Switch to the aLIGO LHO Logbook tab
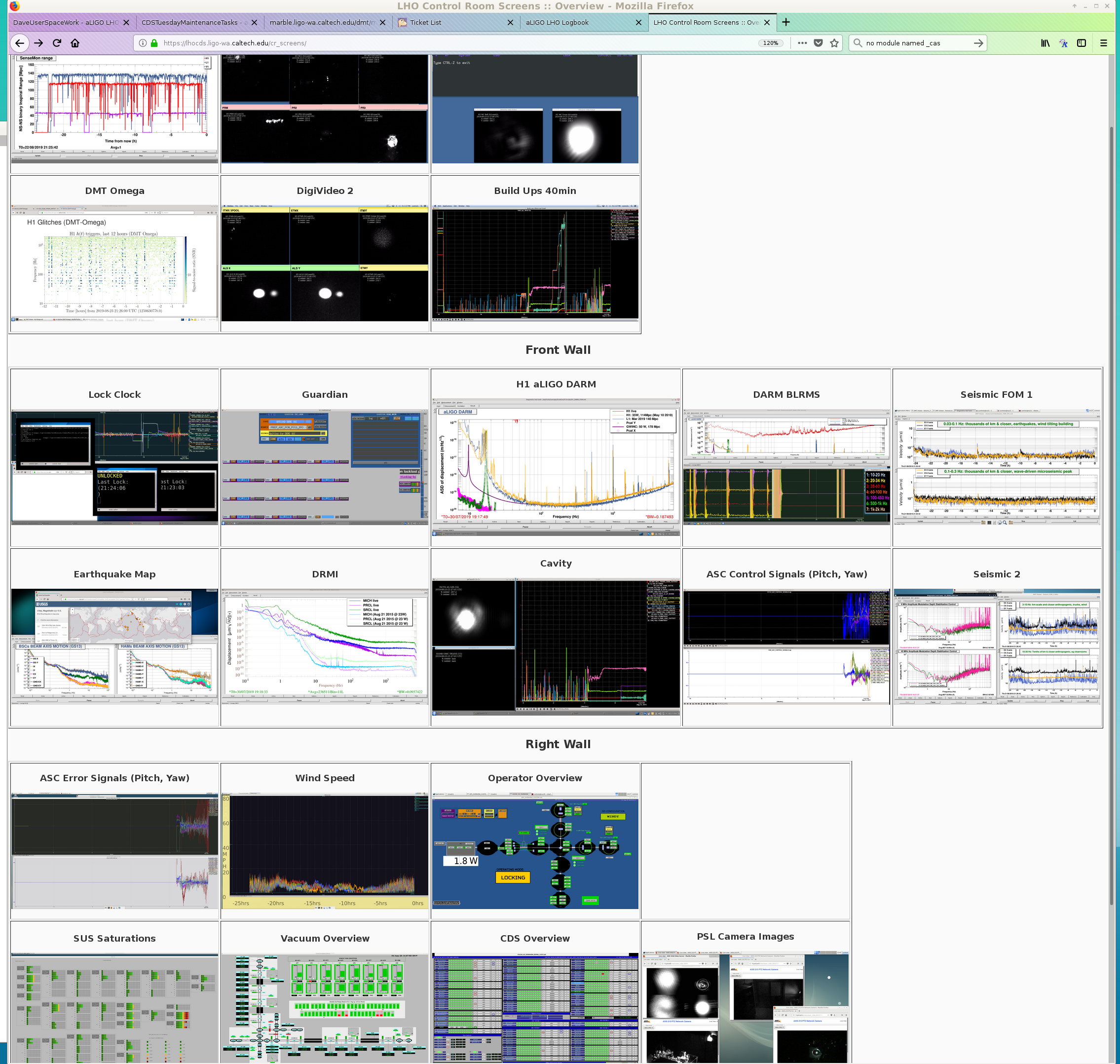The image size is (1120, 1064). (x=584, y=23)
